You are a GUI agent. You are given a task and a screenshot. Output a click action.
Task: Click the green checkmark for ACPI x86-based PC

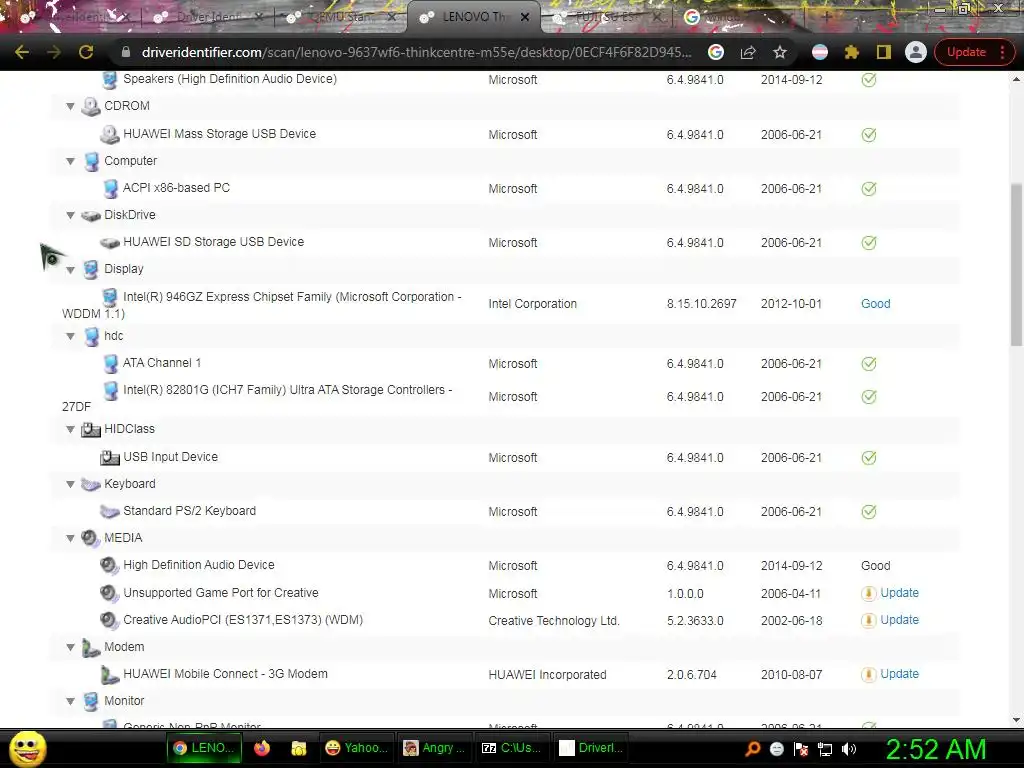point(869,189)
